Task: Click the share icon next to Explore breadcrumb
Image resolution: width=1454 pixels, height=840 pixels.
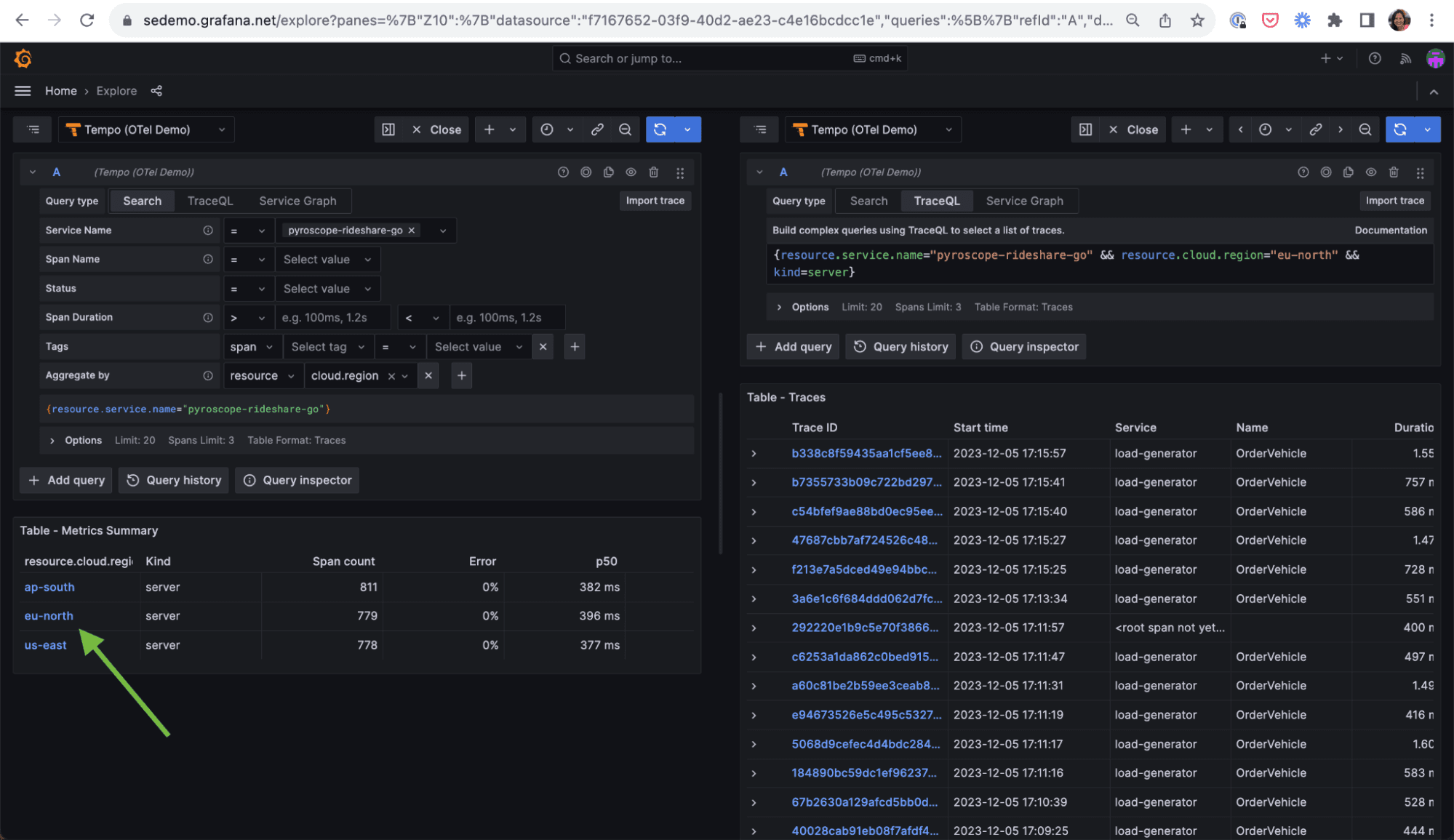Action: pos(156,90)
